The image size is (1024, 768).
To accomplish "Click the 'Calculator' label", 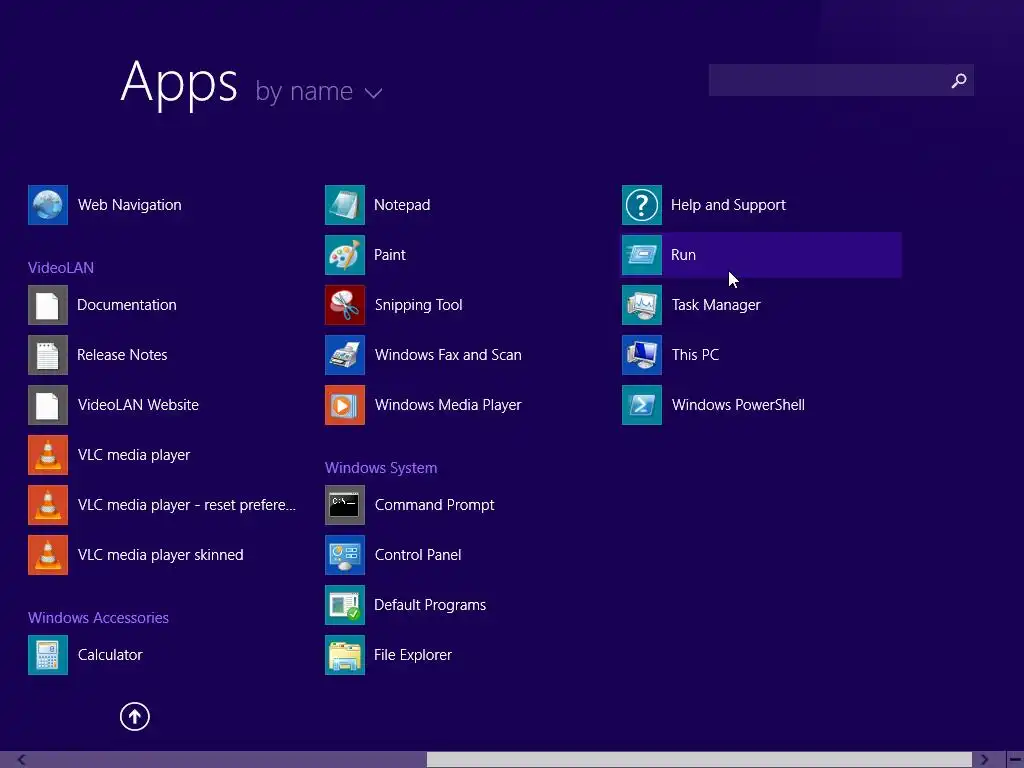I will click(x=110, y=655).
